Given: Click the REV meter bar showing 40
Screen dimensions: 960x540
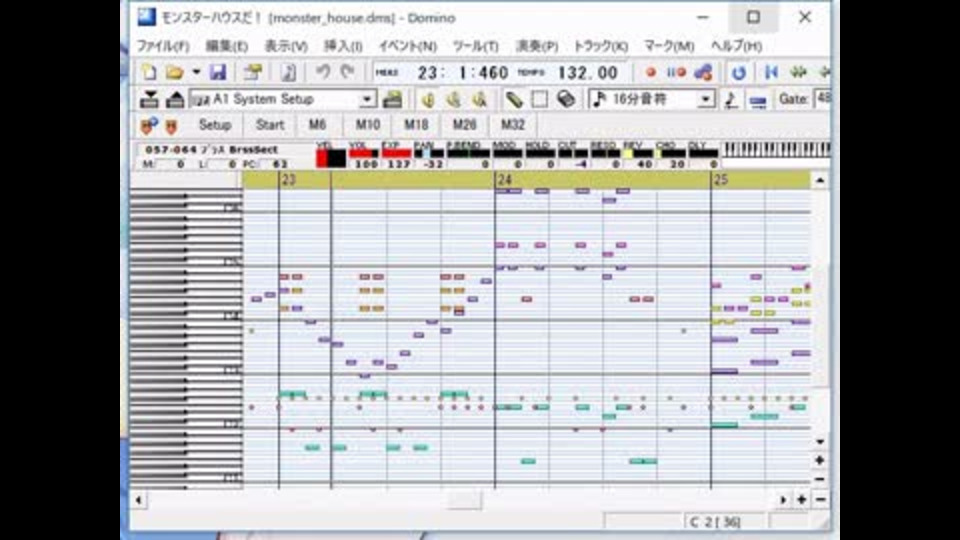Looking at the screenshot, I should [x=638, y=154].
